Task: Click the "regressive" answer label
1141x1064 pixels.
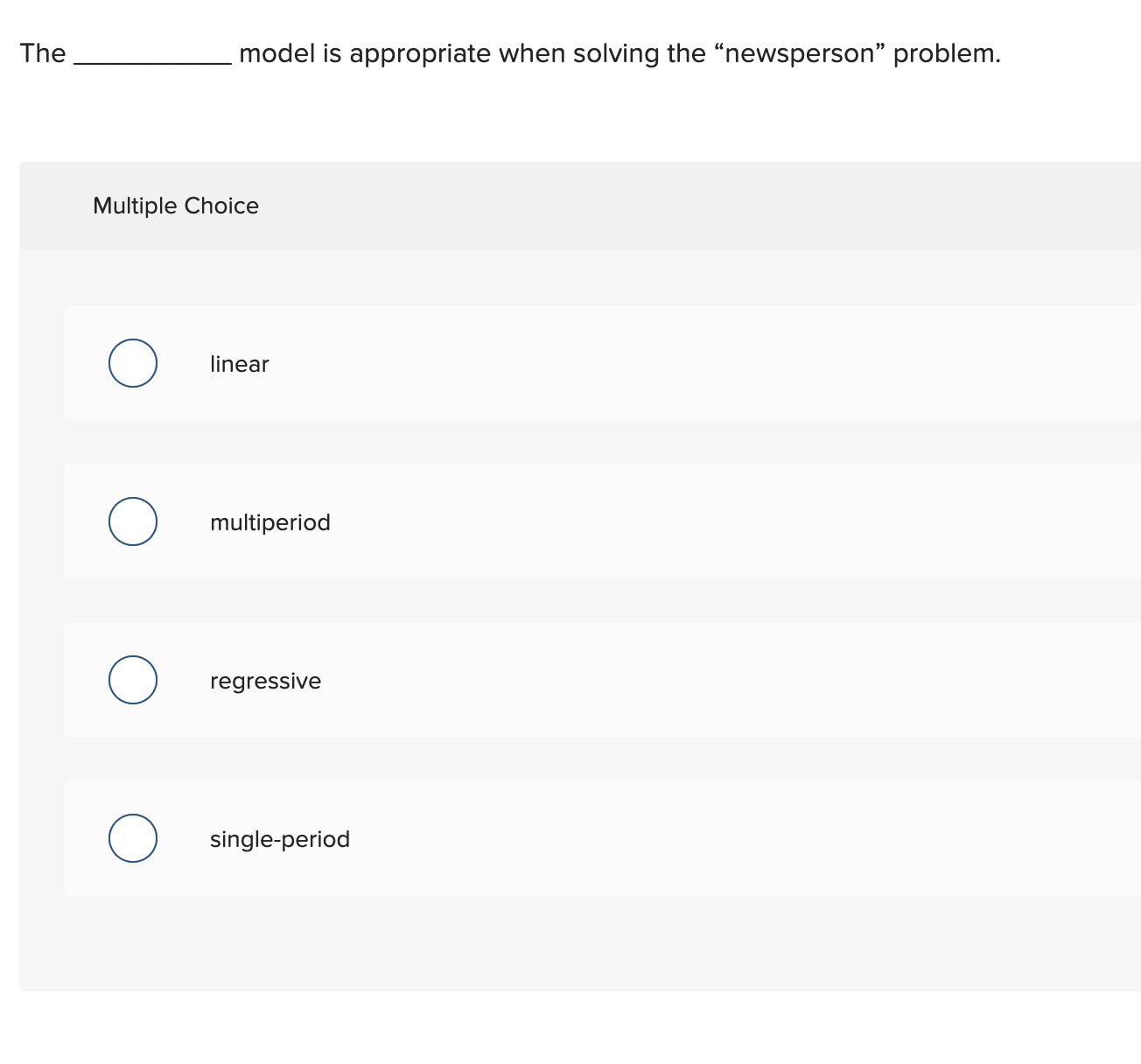Action: pyautogui.click(x=265, y=681)
